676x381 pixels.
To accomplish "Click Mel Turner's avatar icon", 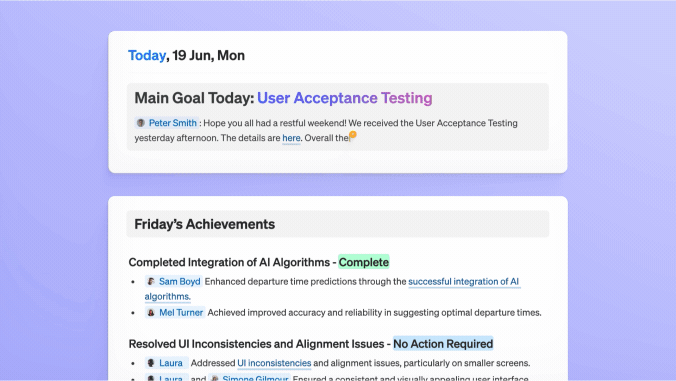I will tap(151, 312).
